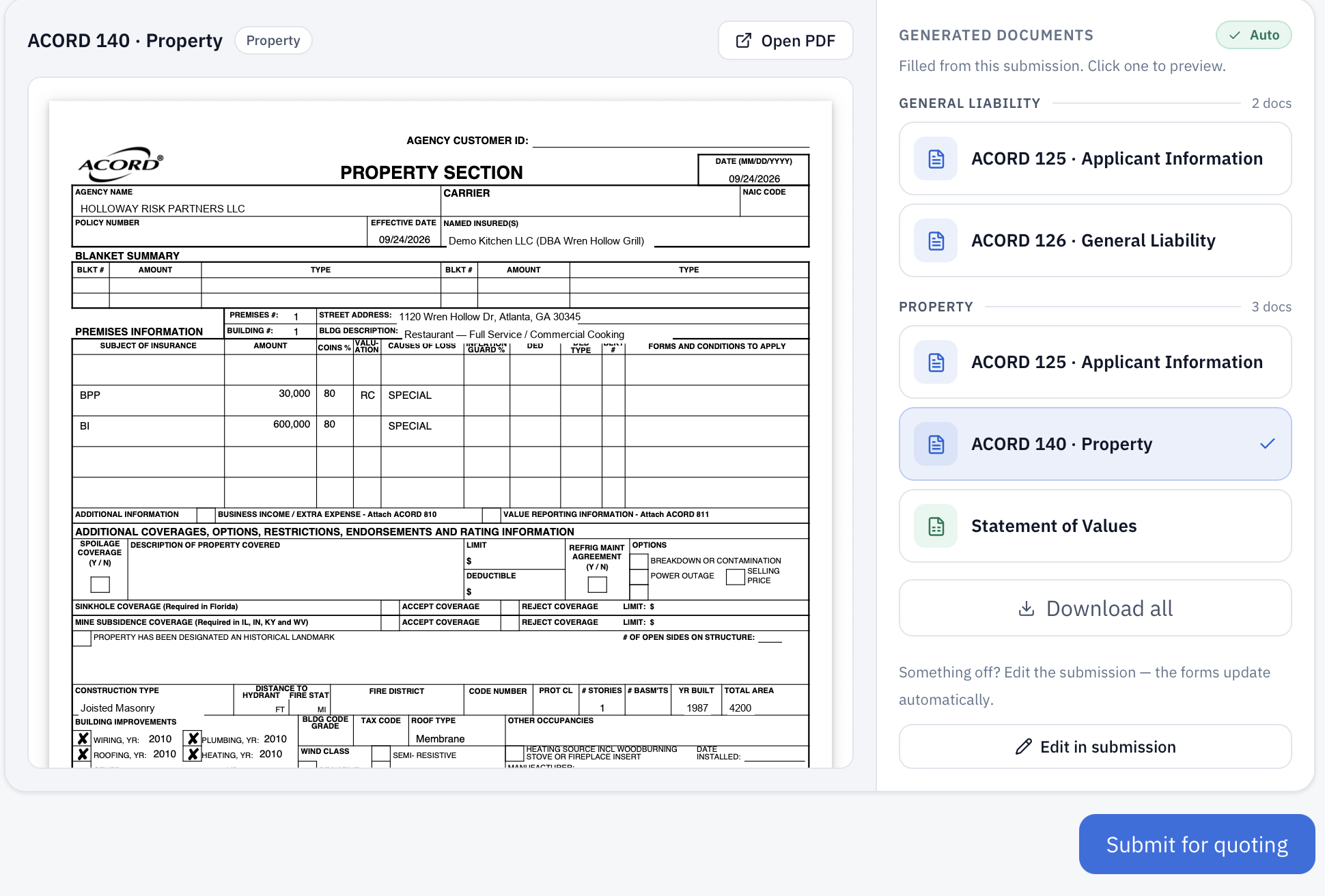The height and width of the screenshot is (896, 1325).
Task: Toggle the Spoilage Coverage Y/N checkbox
Action: tap(100, 585)
